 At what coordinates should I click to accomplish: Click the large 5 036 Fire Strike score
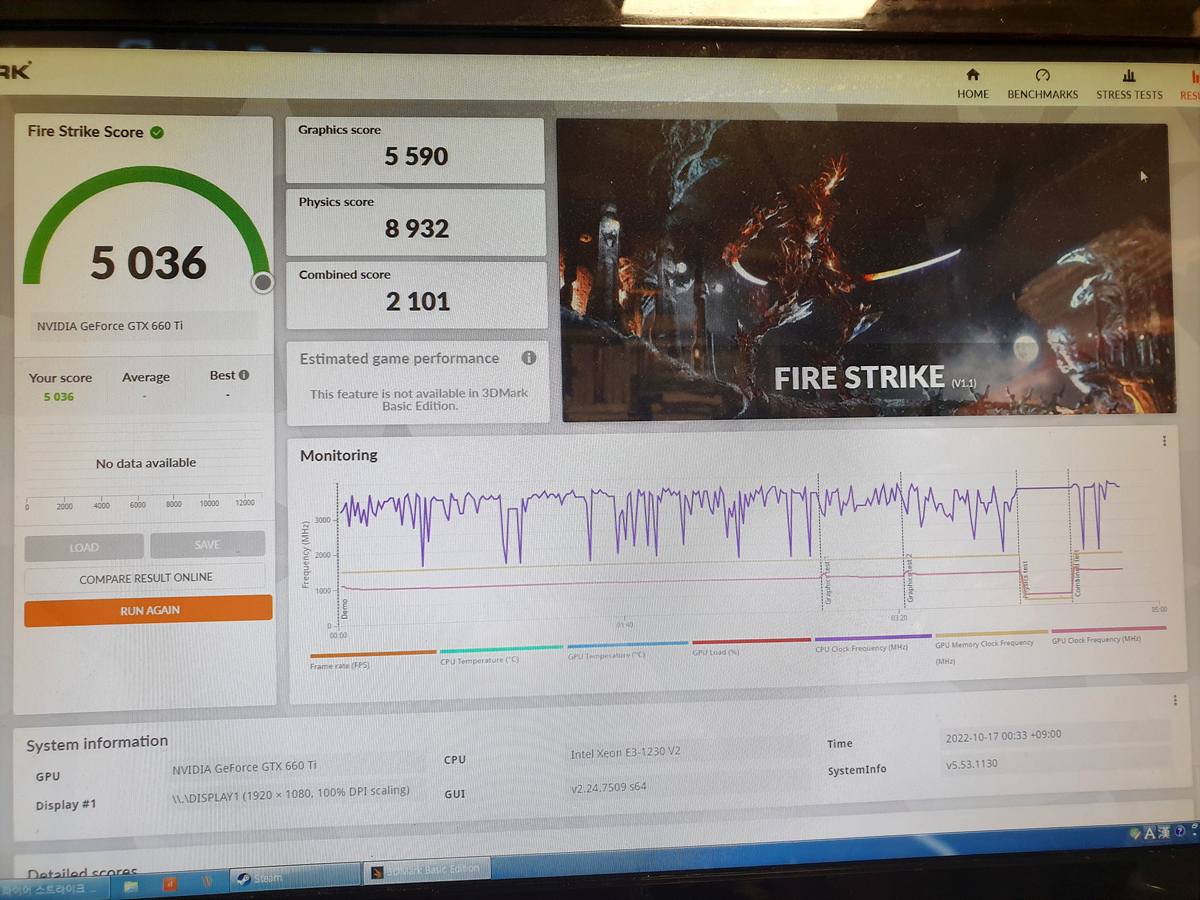click(148, 263)
